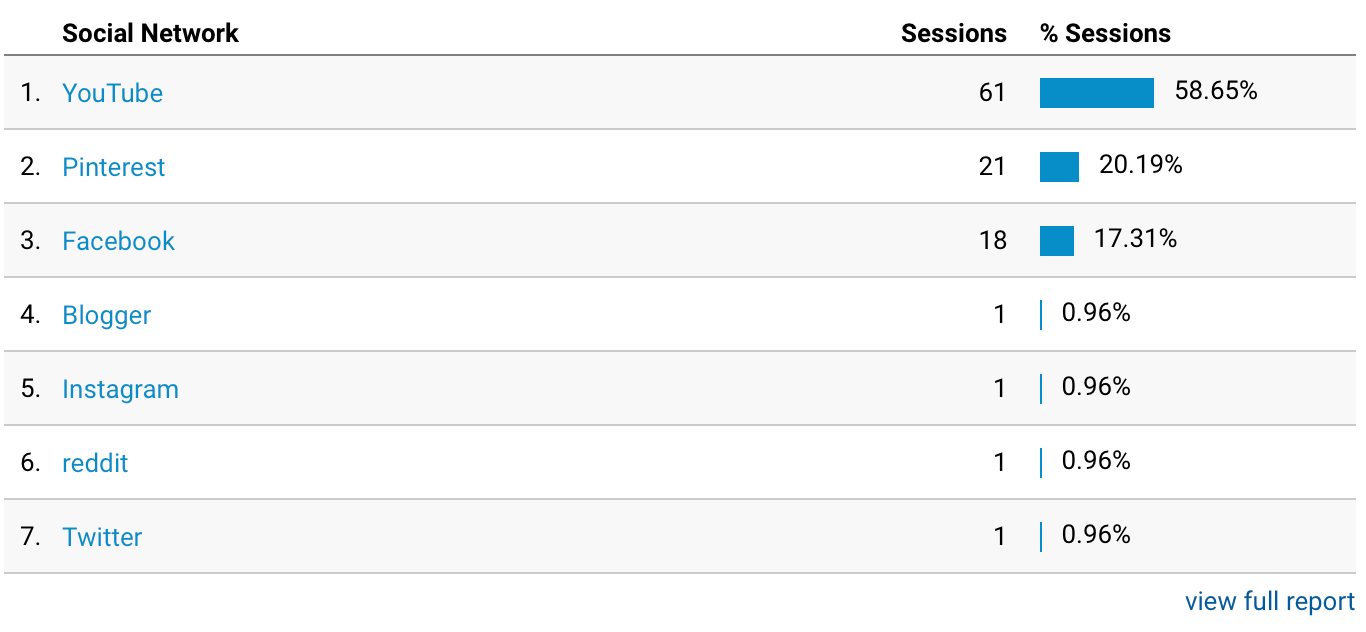Open the Blogger social network link
The image size is (1366, 632).
point(106,315)
